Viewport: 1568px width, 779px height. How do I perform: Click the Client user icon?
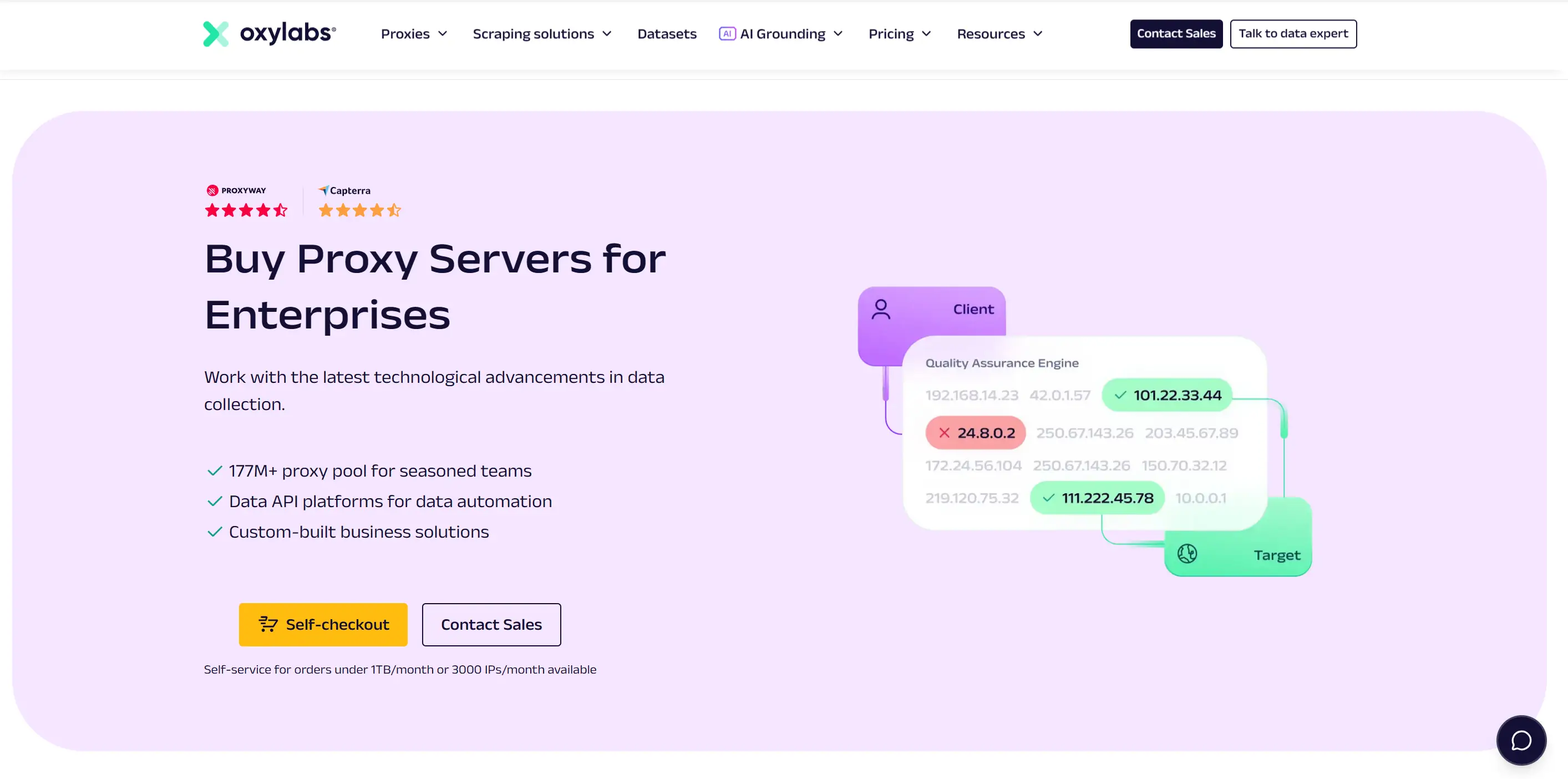[x=881, y=310]
